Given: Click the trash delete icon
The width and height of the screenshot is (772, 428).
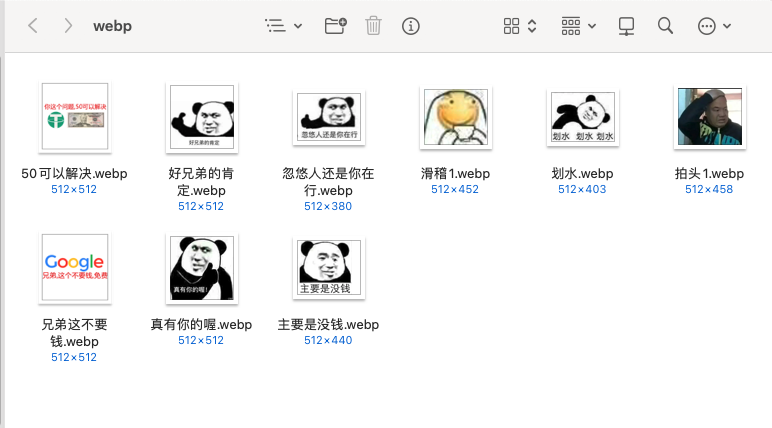Looking at the screenshot, I should click(373, 26).
